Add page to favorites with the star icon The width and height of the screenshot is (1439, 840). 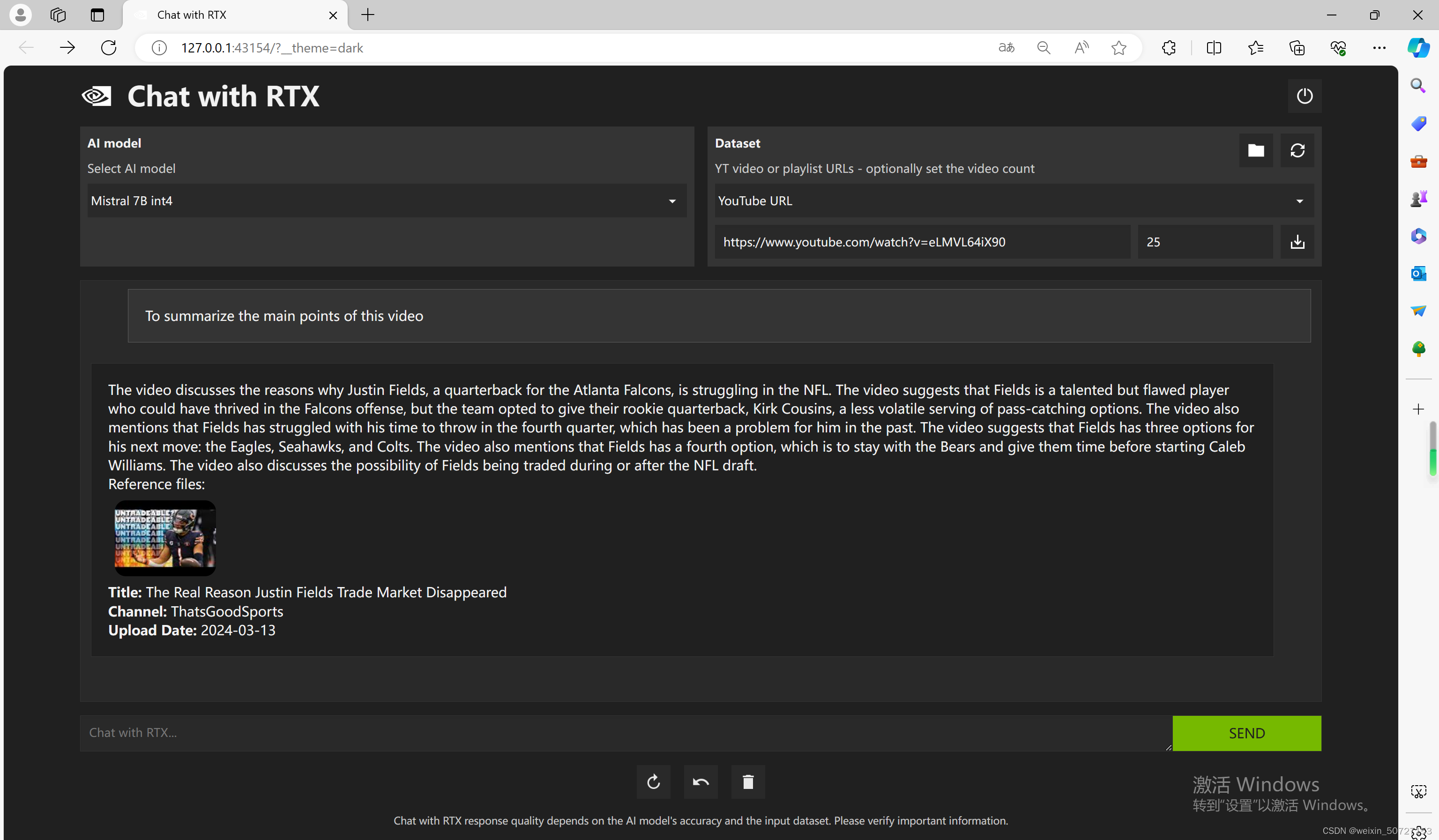coord(1118,48)
